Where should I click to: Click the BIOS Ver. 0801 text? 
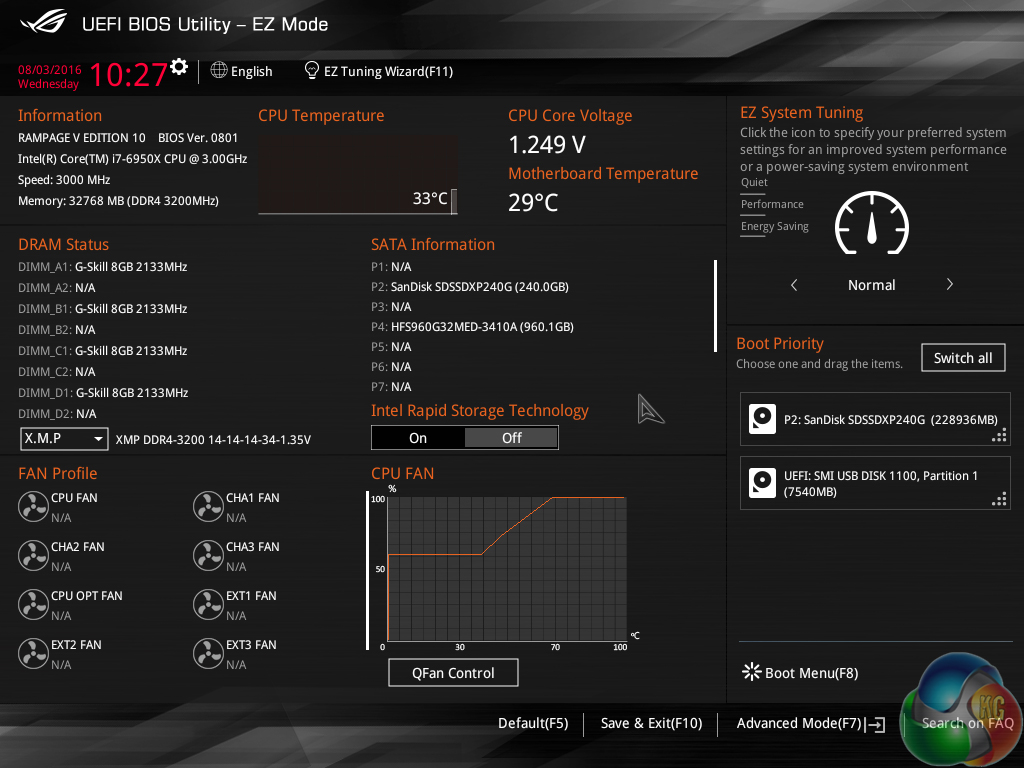click(x=198, y=138)
